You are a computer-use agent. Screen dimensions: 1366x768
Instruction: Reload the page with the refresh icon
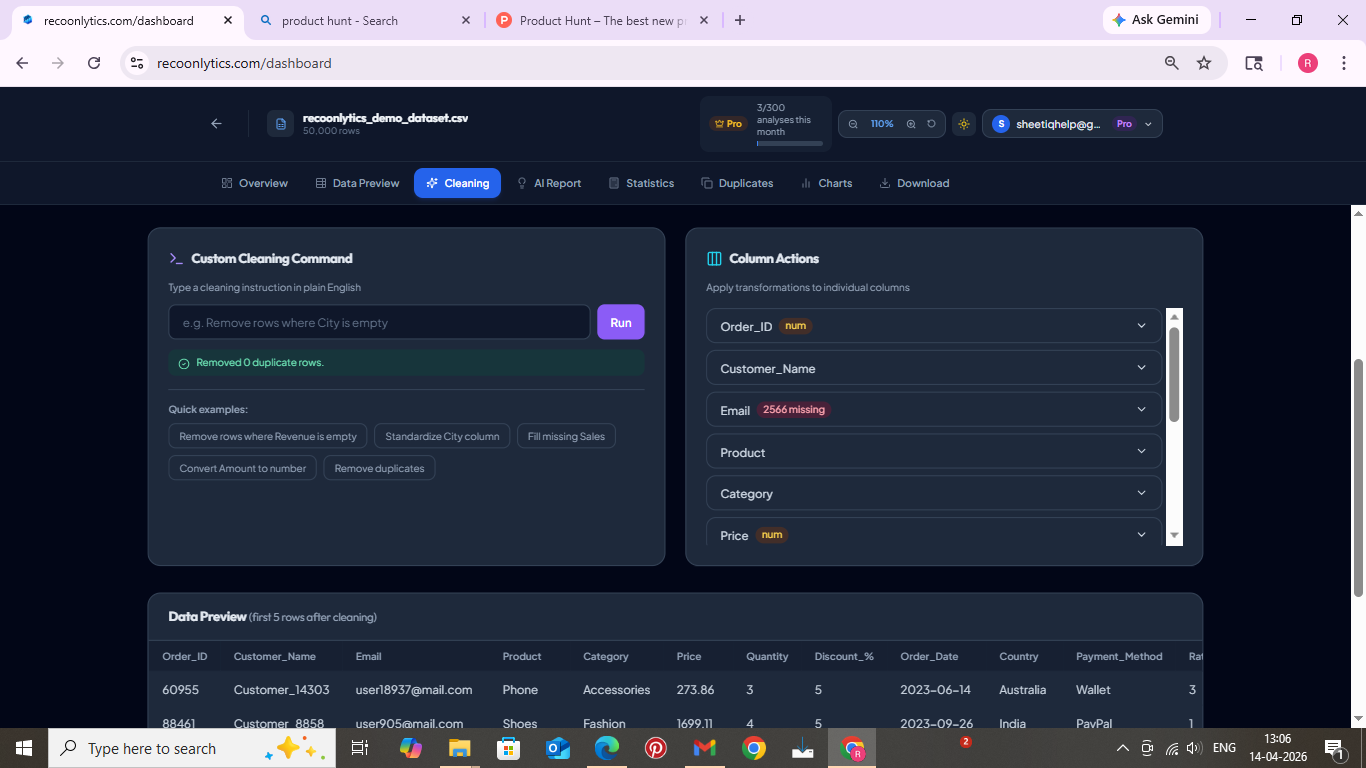(x=94, y=63)
